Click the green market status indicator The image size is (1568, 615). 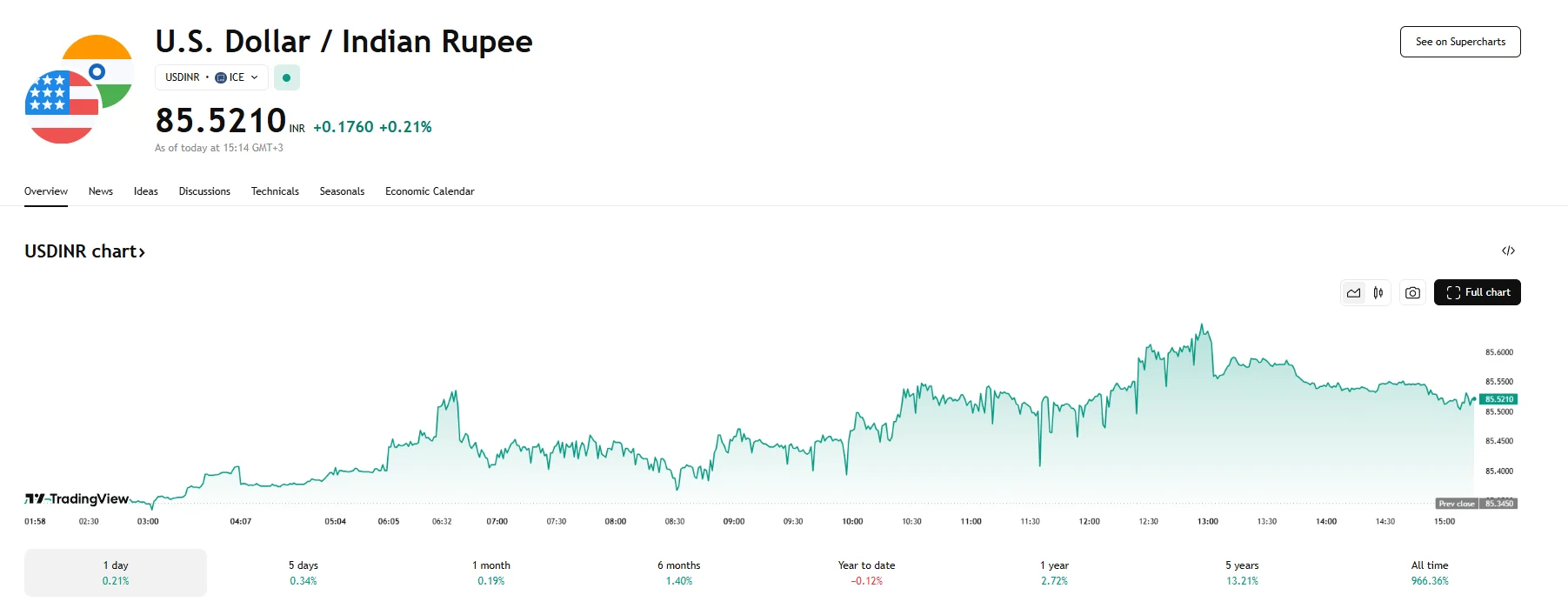tap(286, 77)
